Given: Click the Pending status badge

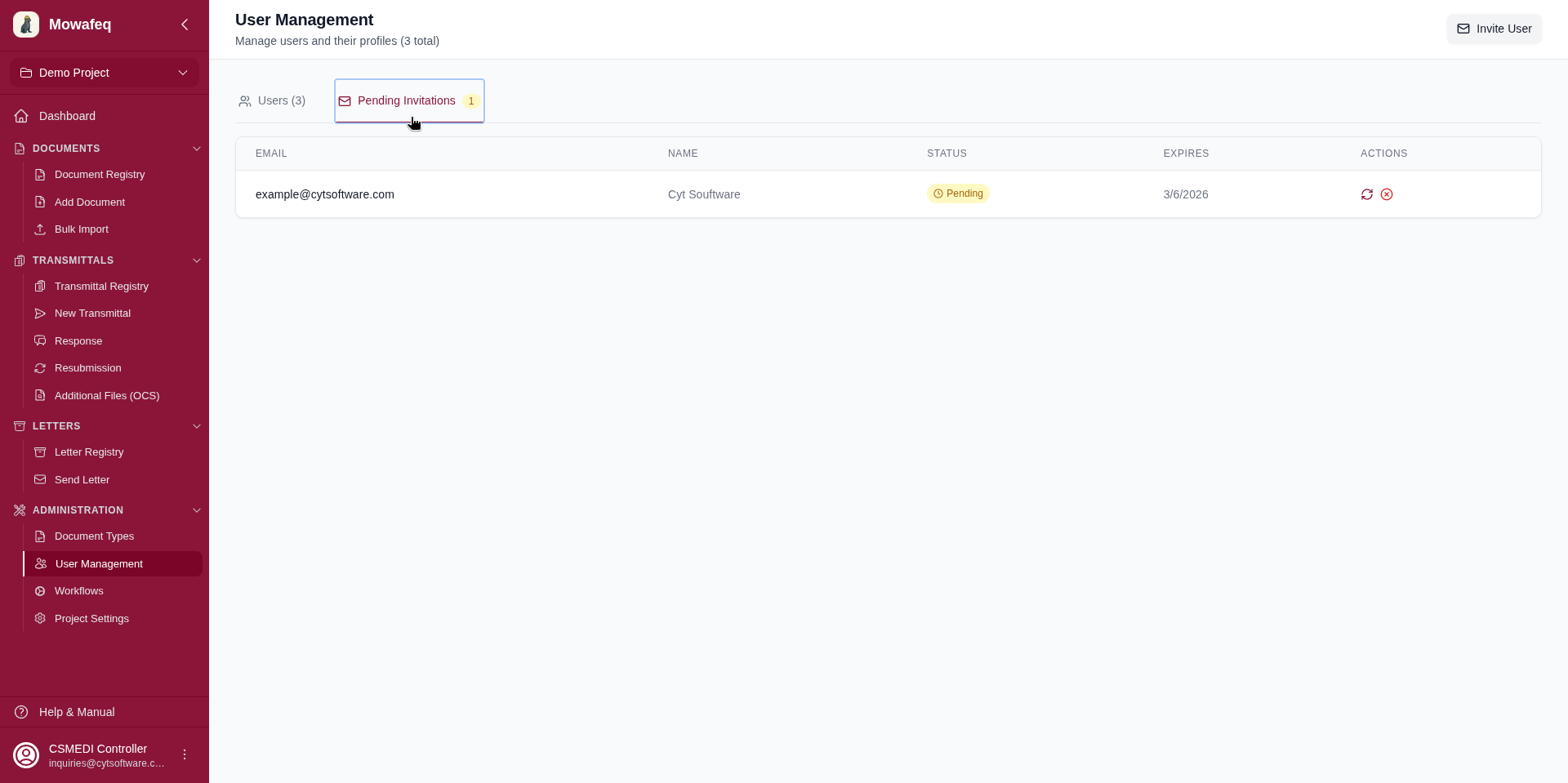Looking at the screenshot, I should 958,194.
